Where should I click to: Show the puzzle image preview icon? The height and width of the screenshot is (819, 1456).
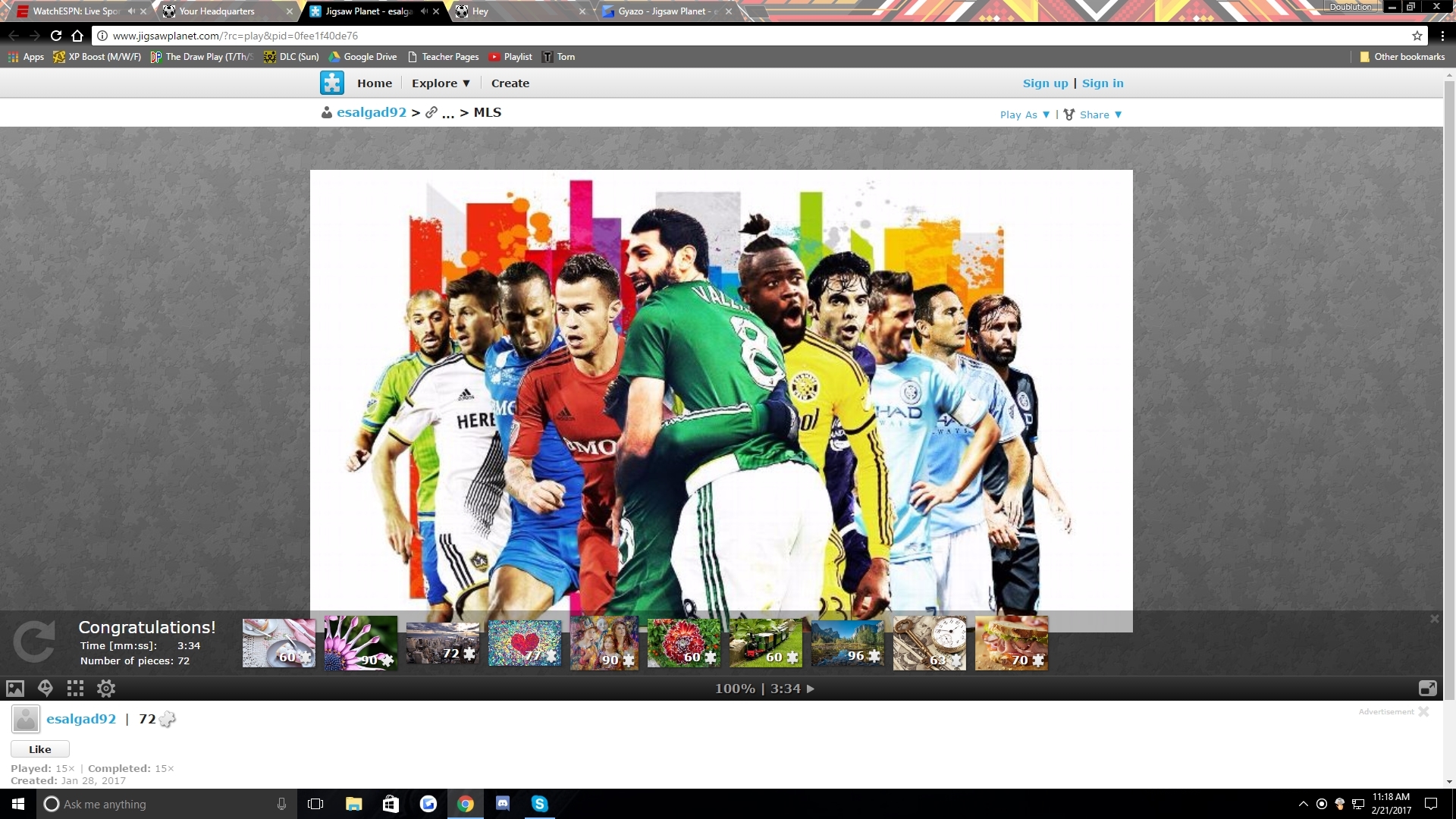point(15,689)
